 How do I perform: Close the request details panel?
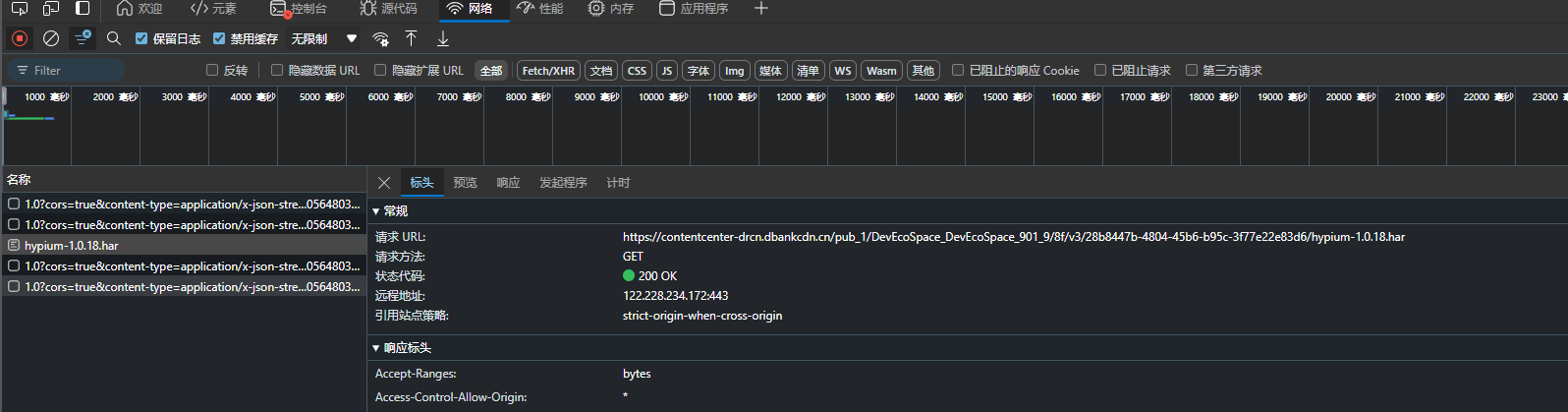click(384, 183)
